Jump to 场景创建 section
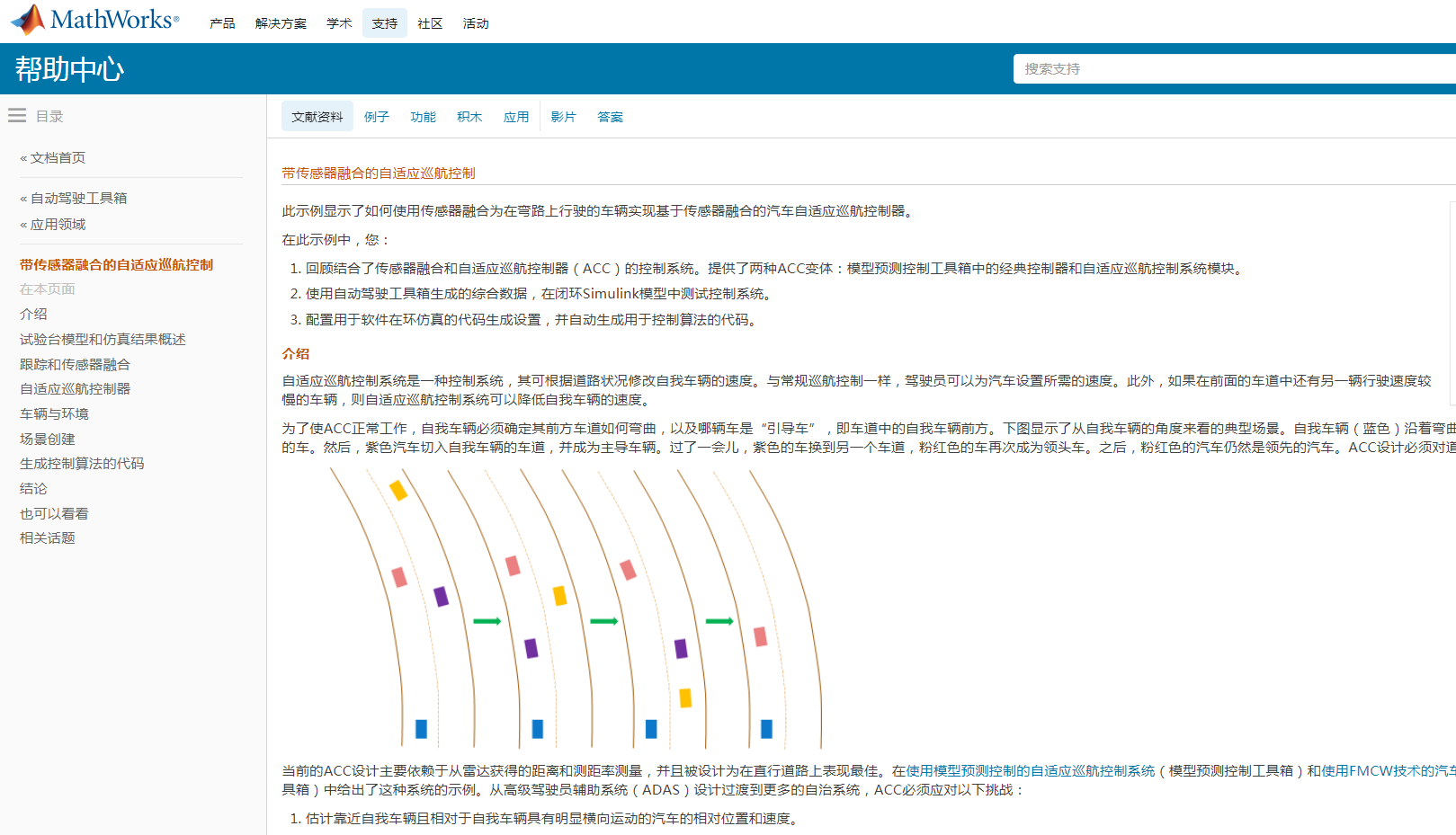Image resolution: width=1456 pixels, height=835 pixels. click(48, 440)
